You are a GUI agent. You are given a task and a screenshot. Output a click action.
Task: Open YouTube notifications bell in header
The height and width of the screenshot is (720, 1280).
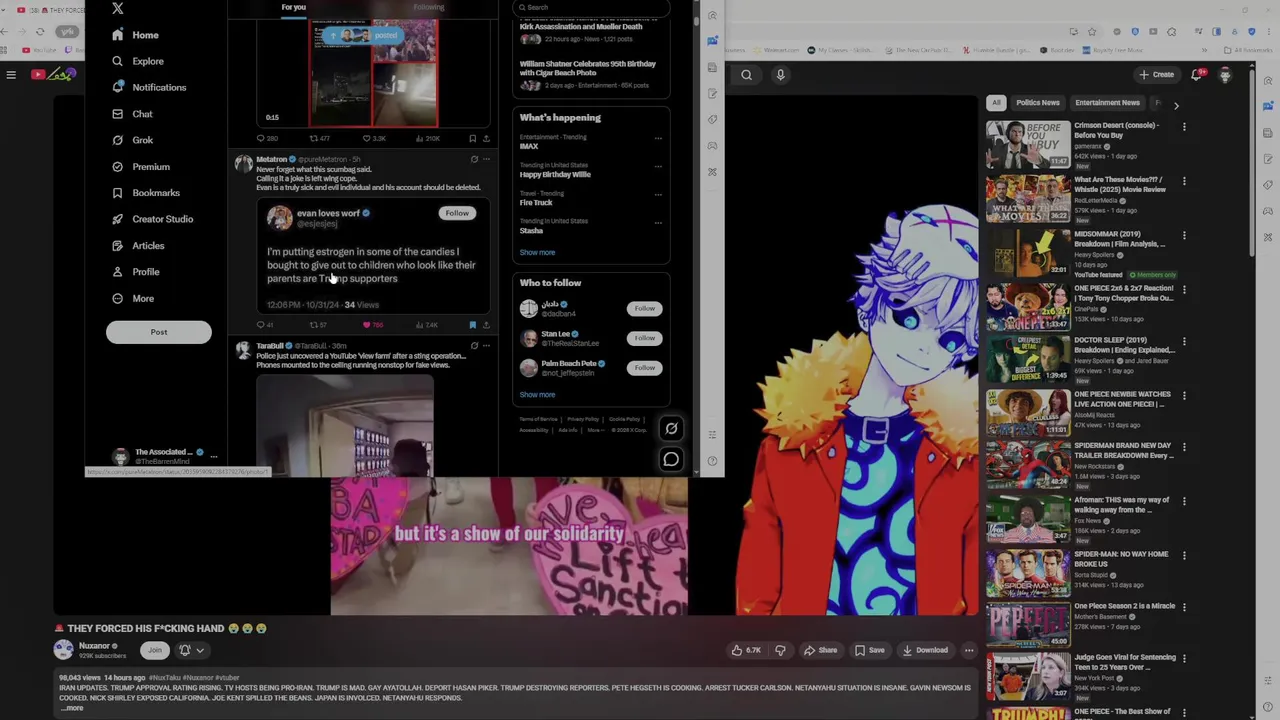(1197, 75)
